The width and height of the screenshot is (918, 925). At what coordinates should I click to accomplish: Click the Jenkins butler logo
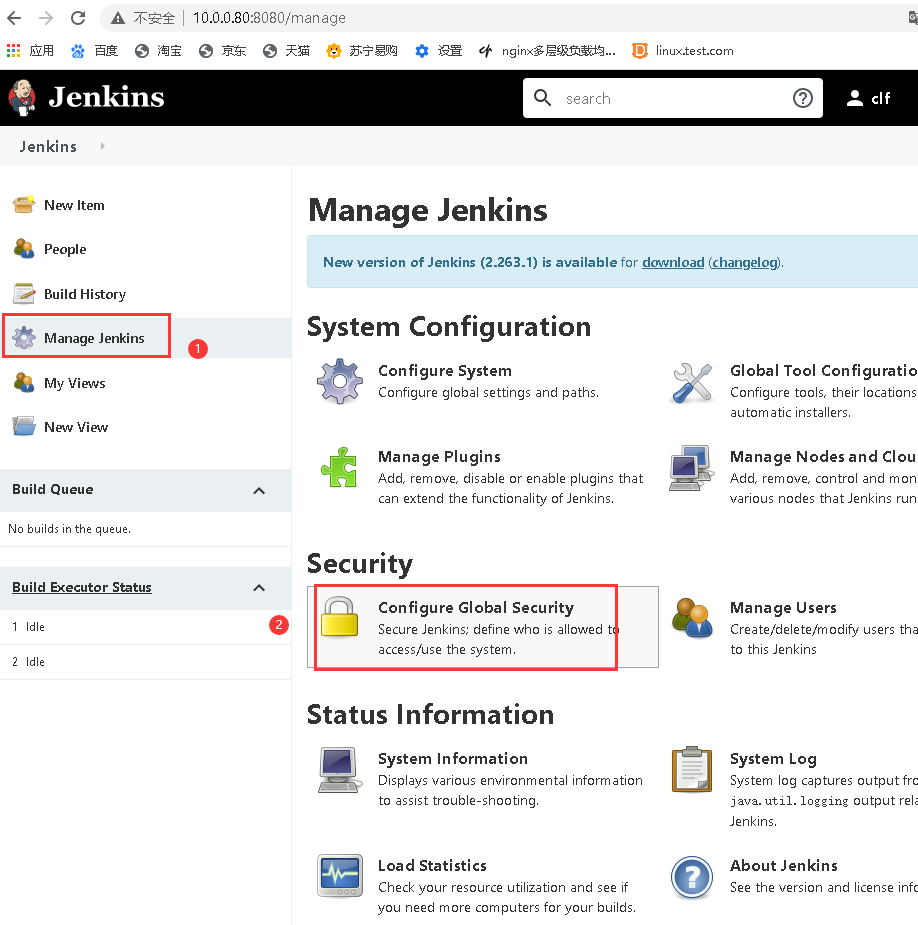click(x=22, y=97)
